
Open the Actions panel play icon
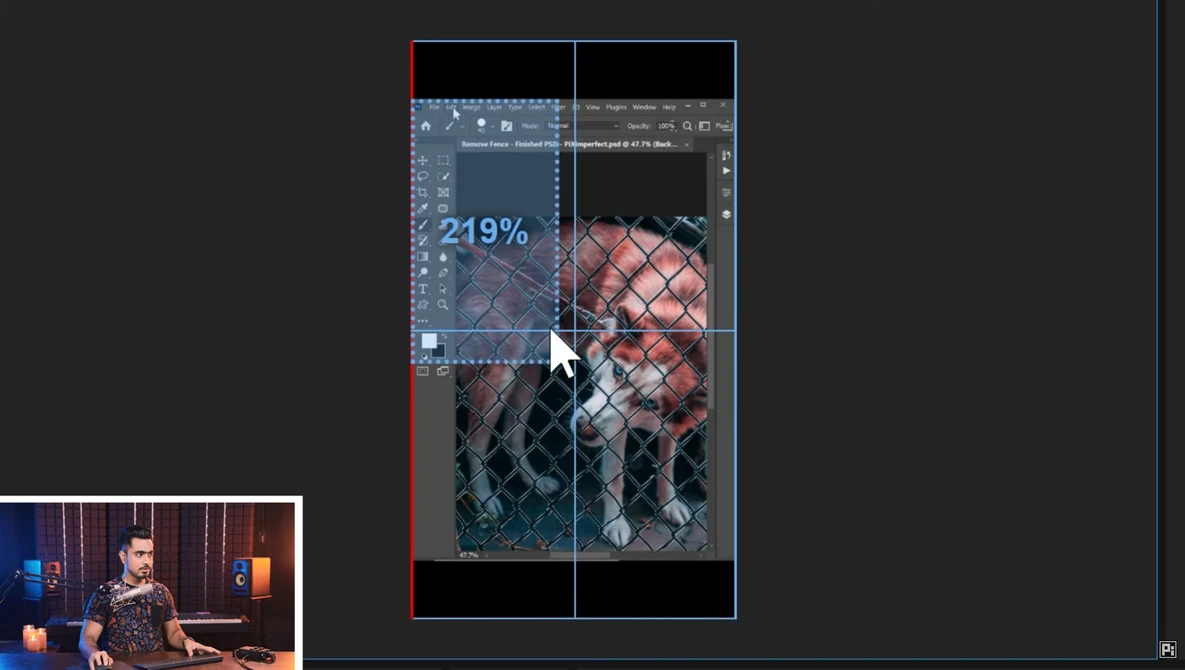[726, 171]
